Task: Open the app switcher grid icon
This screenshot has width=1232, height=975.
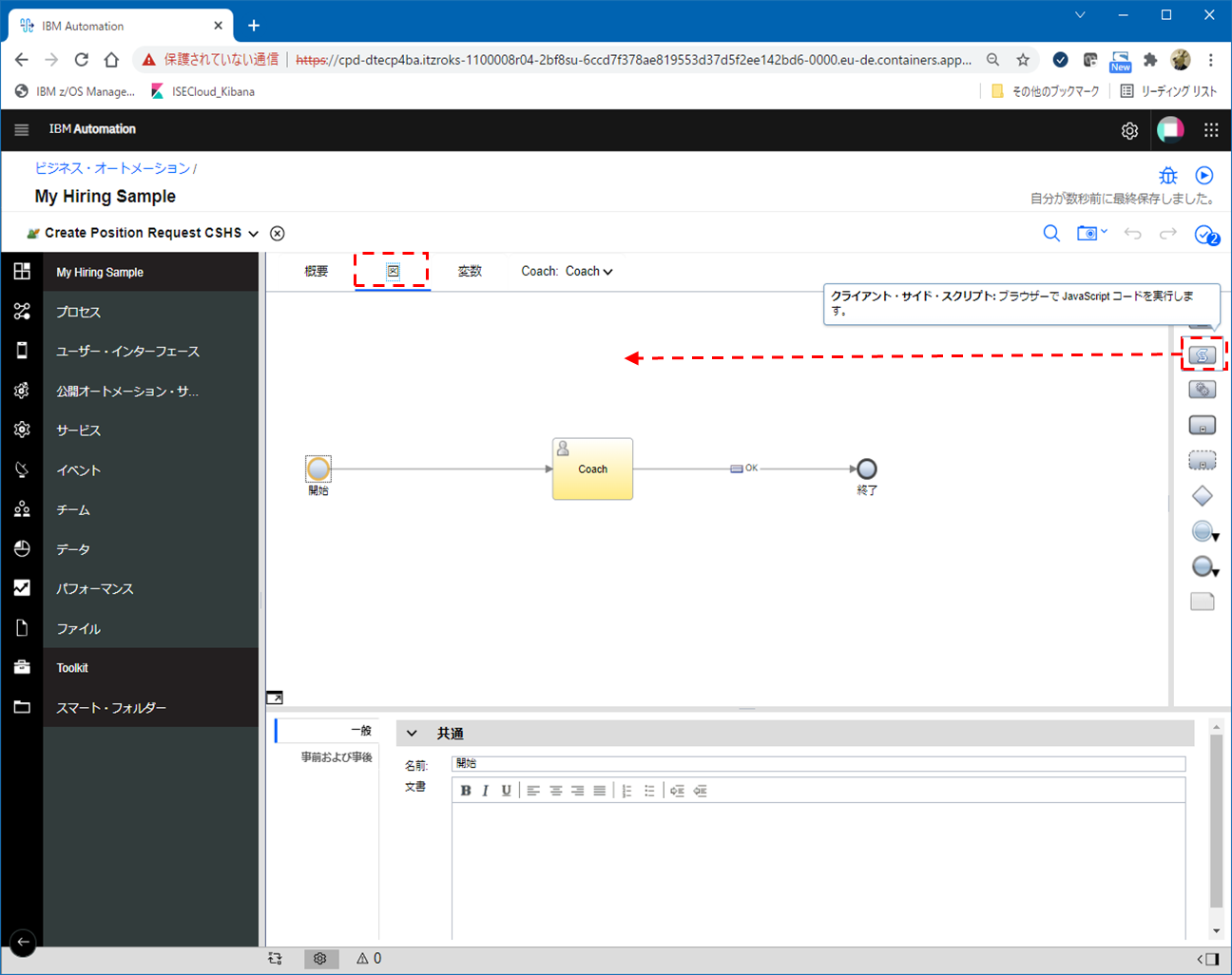Action: pyautogui.click(x=1211, y=130)
